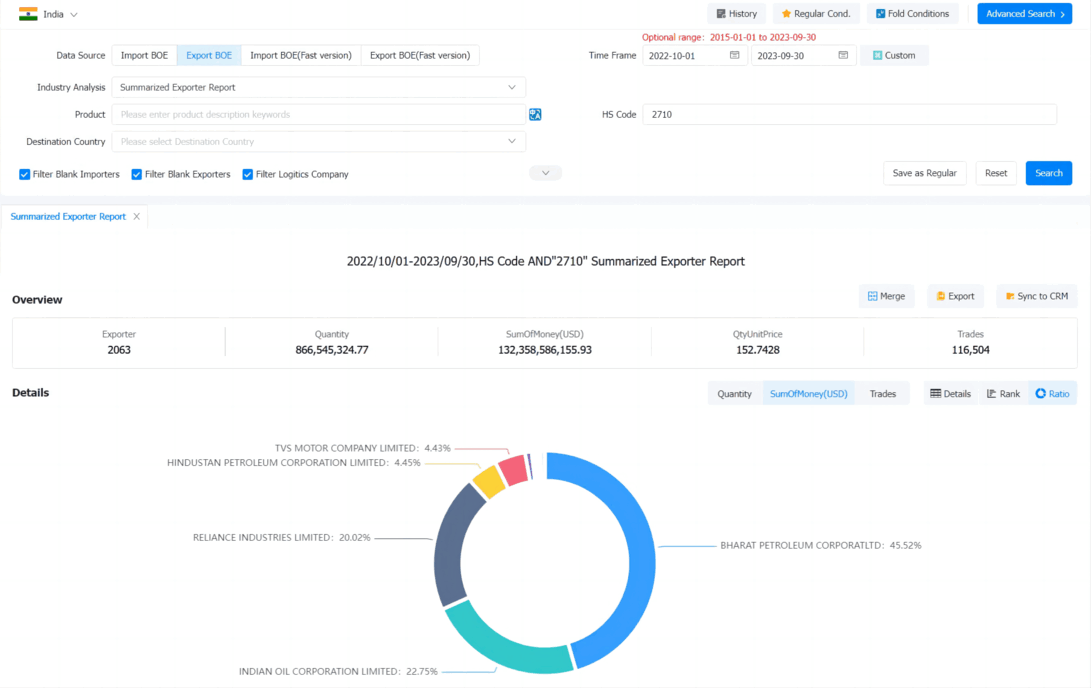Switch chart metric to Quantity
The height and width of the screenshot is (688, 1091).
pos(735,394)
